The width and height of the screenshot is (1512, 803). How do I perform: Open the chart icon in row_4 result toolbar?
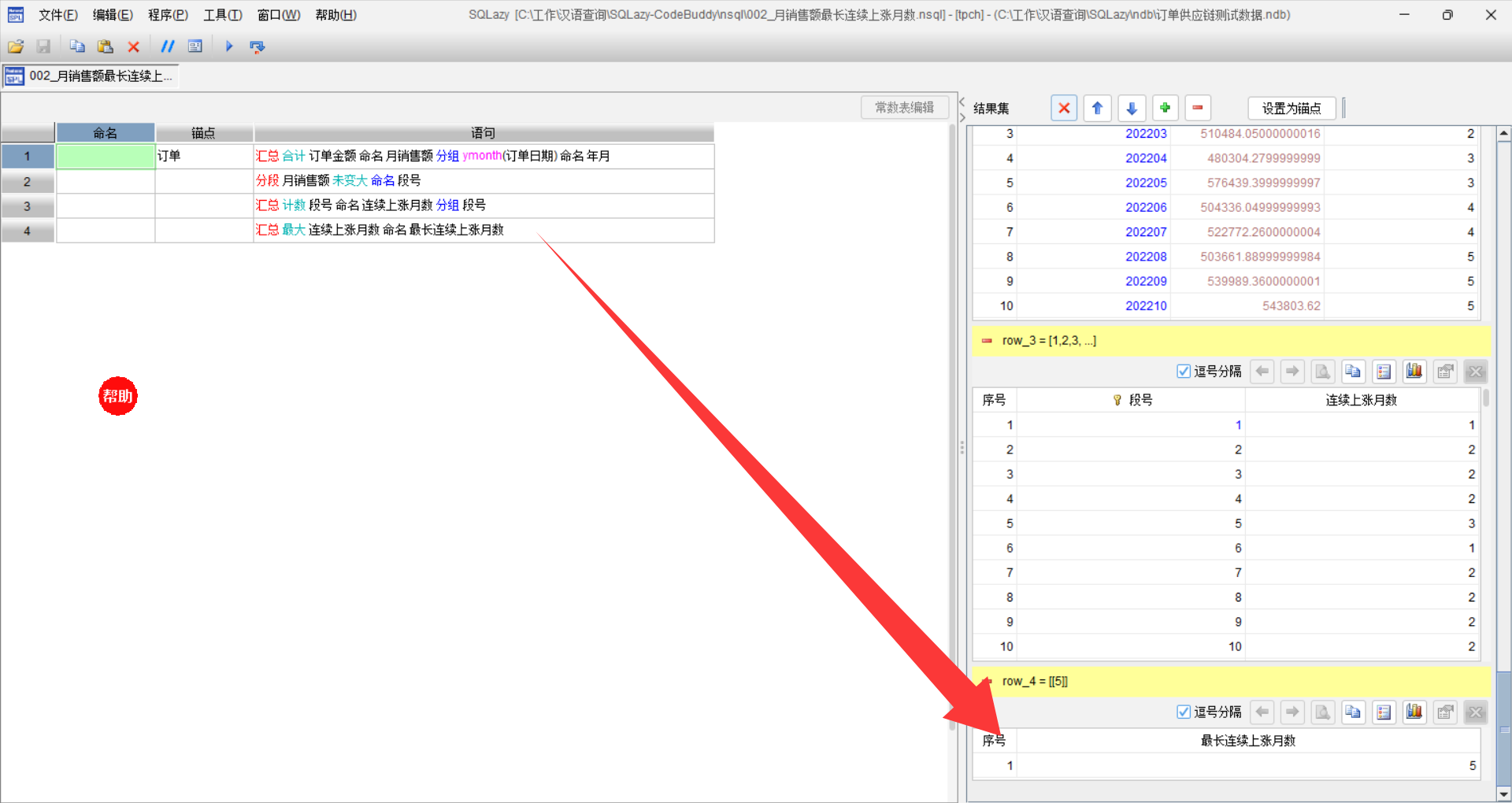[1414, 712]
